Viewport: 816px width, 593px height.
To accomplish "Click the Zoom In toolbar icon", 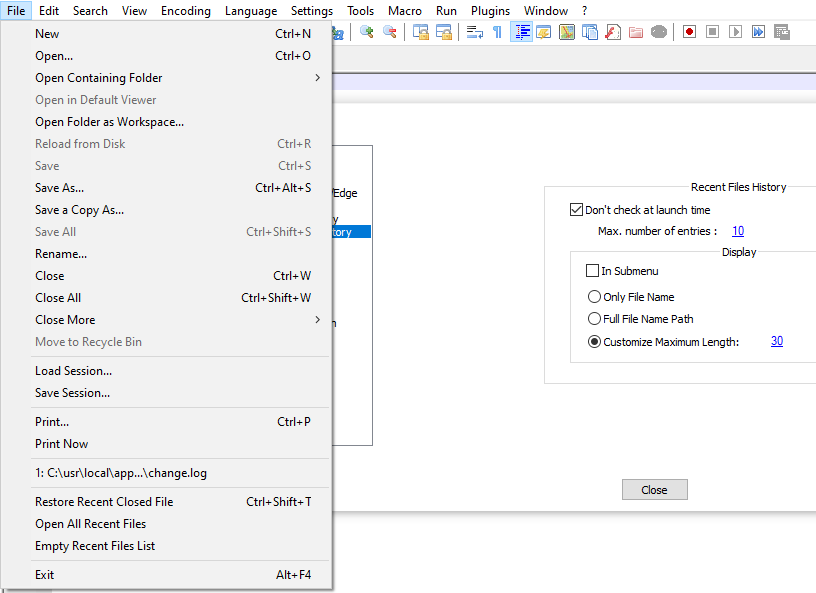I will (367, 32).
